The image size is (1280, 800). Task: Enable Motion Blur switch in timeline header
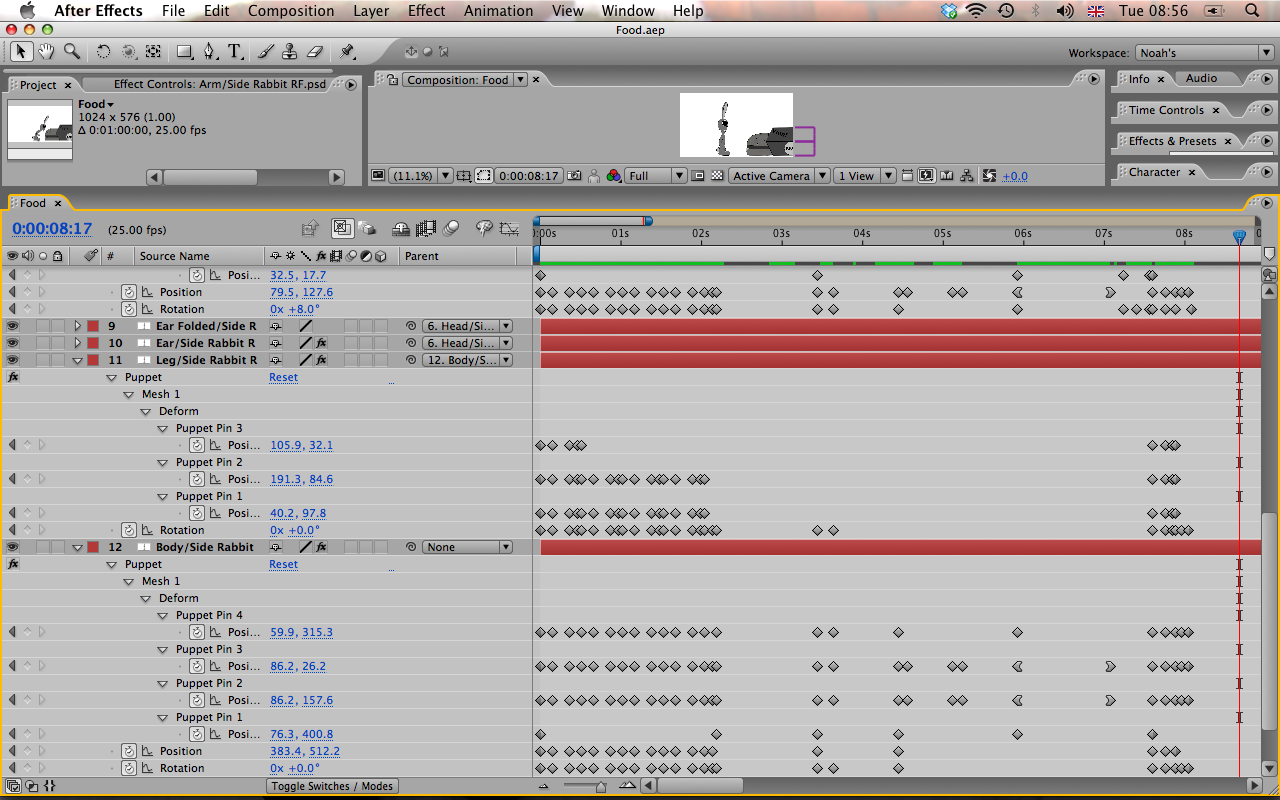pos(451,229)
